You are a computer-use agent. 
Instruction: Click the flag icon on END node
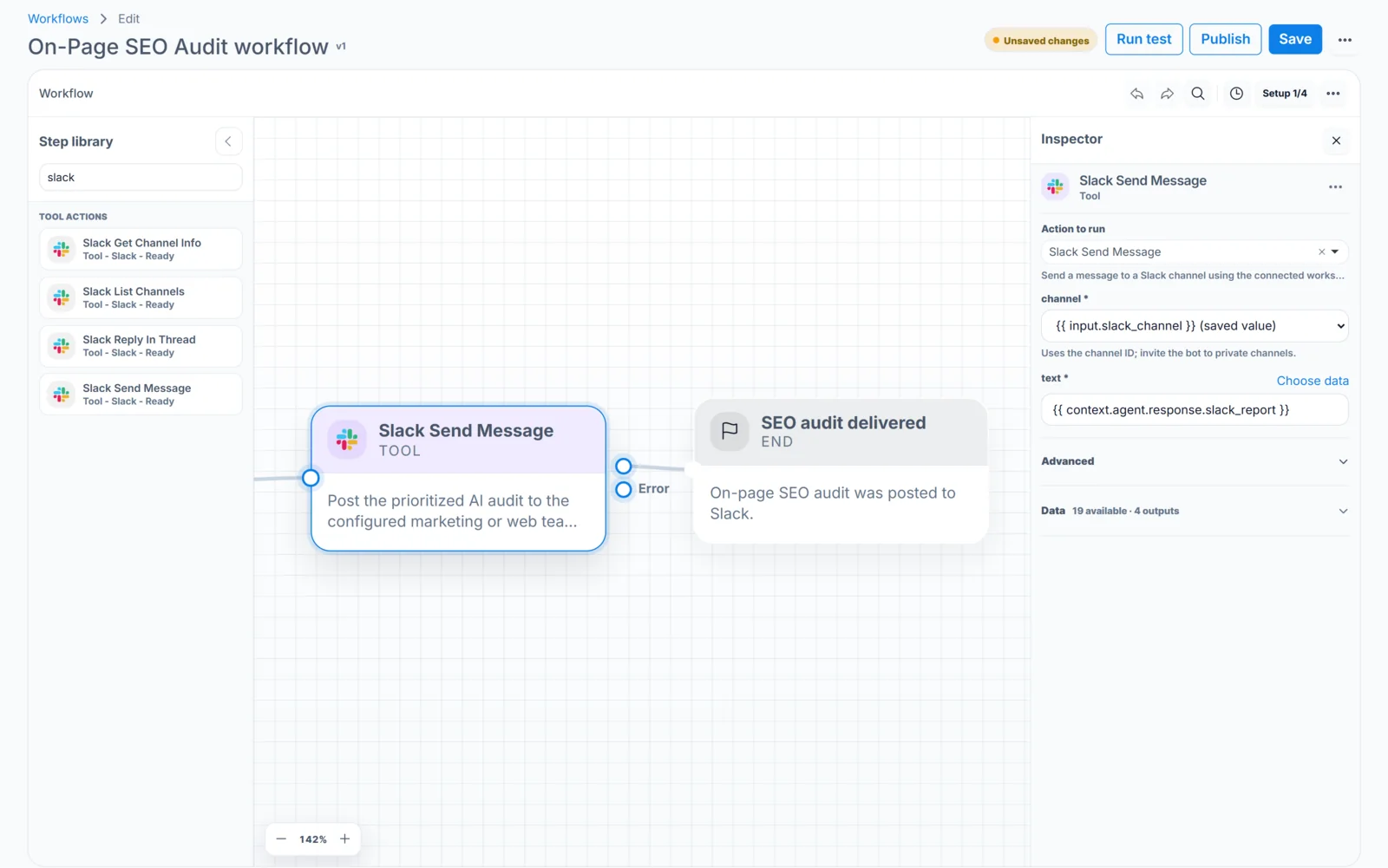[x=730, y=431]
